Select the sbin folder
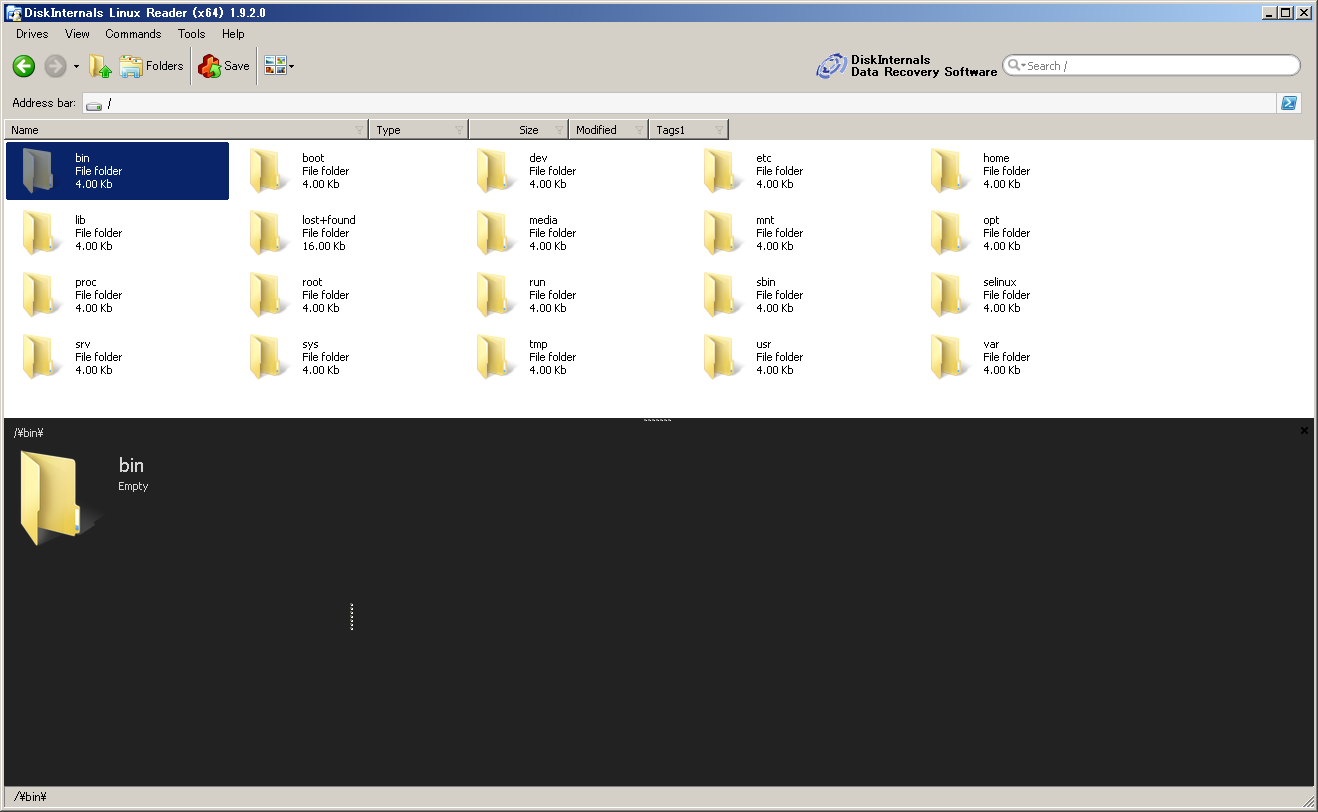The height and width of the screenshot is (812, 1318). [798, 295]
